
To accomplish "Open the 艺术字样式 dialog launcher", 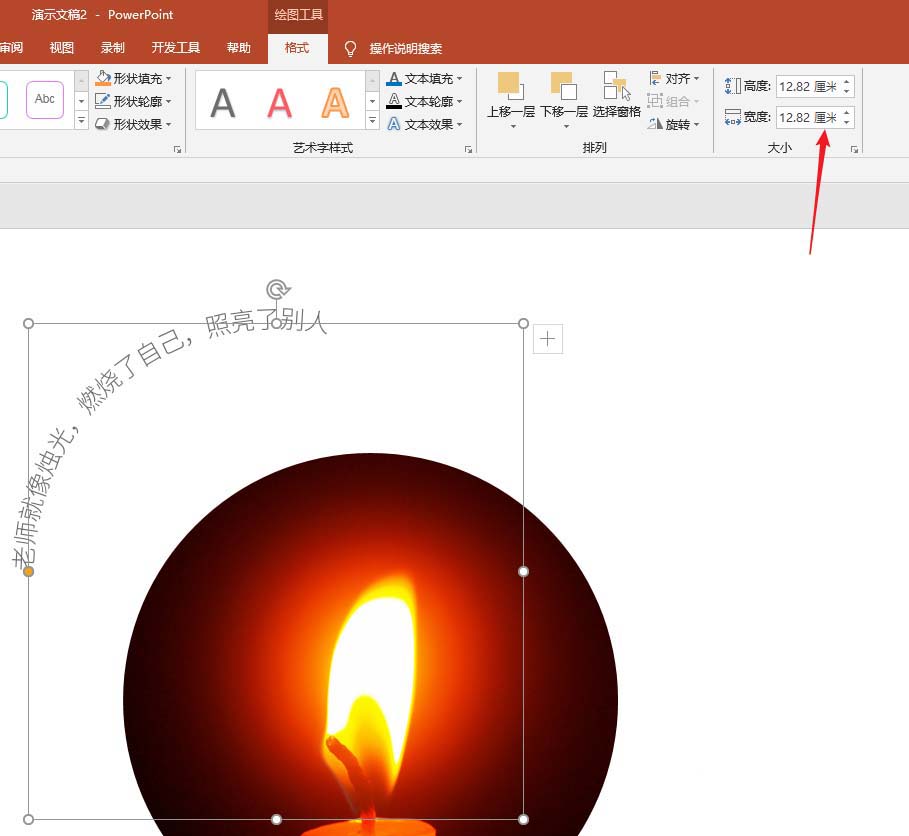I will (x=468, y=150).
